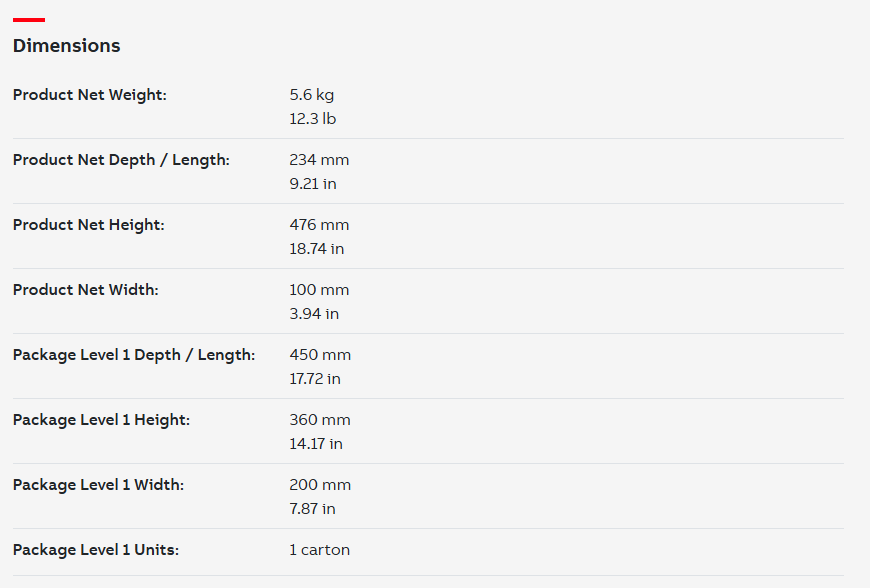The width and height of the screenshot is (870, 588).
Task: Select the Product Net Height label
Action: point(89,225)
